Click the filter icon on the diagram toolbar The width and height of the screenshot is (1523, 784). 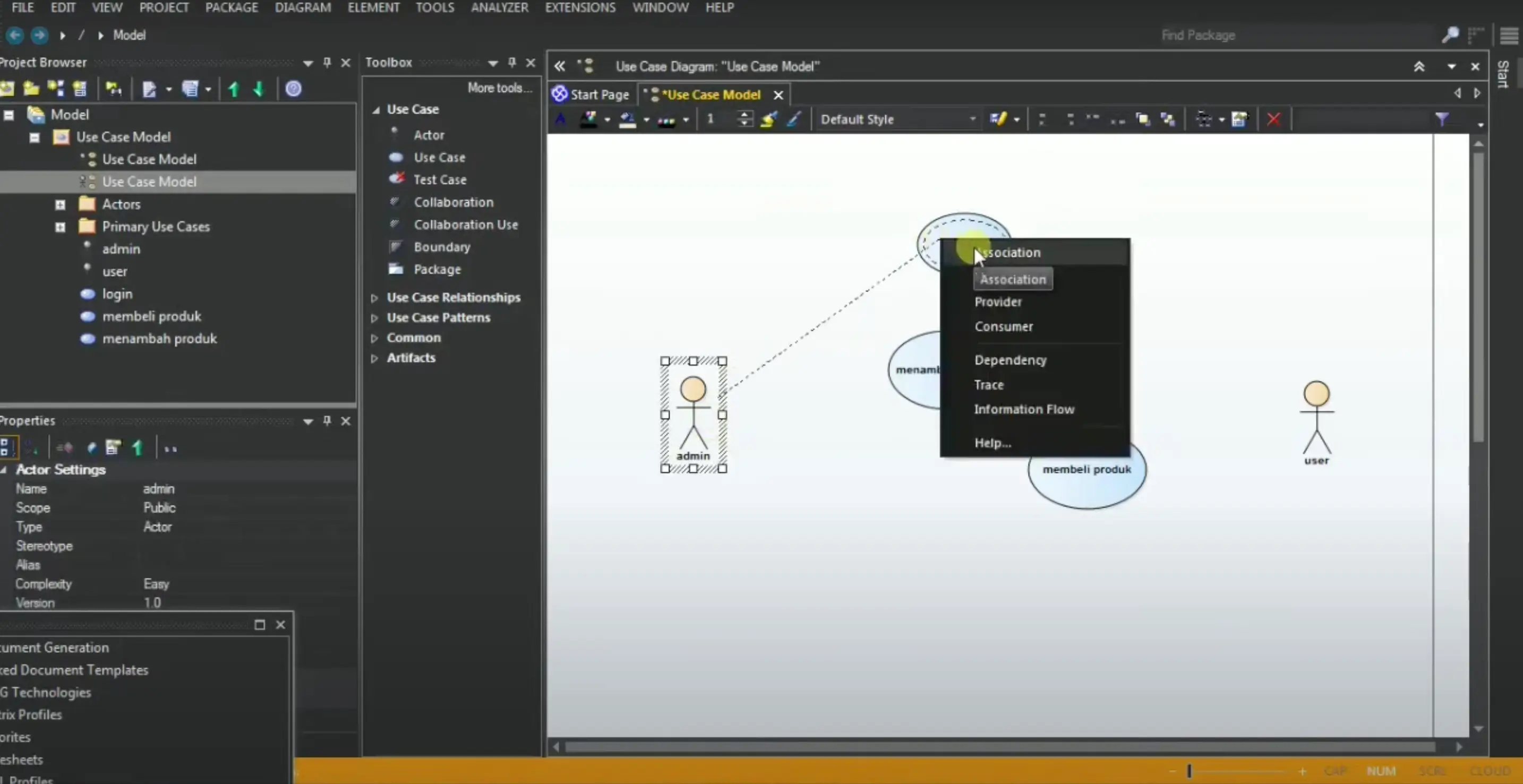pos(1443,119)
